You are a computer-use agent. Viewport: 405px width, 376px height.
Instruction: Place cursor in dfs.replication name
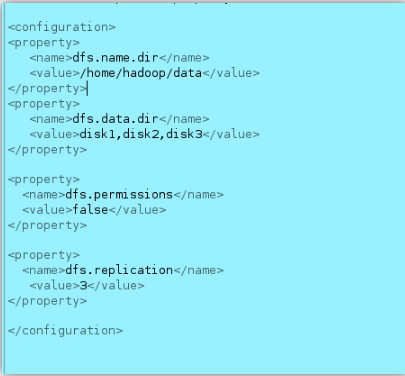click(119, 270)
